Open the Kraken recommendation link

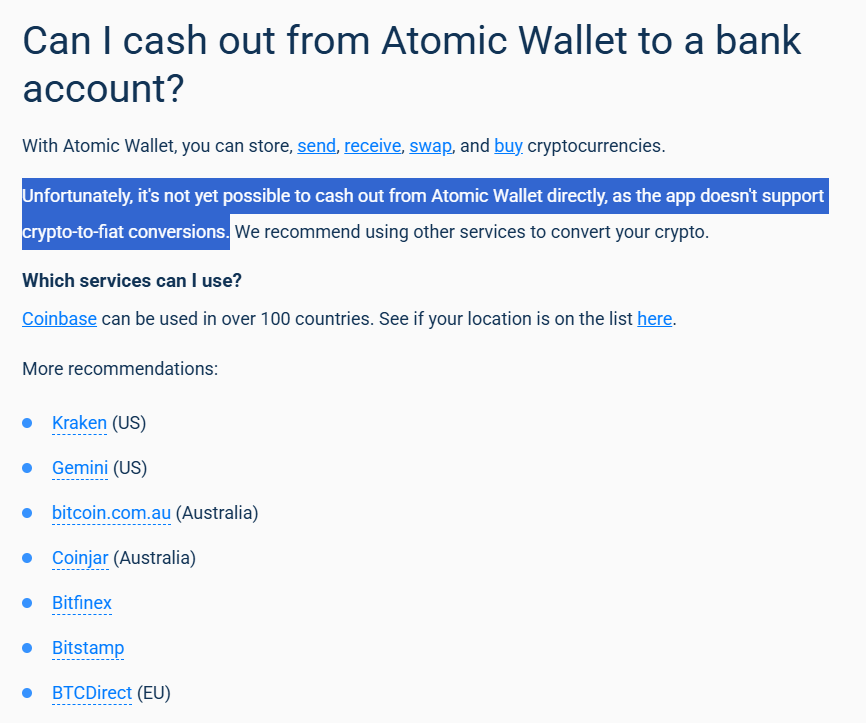[79, 423]
